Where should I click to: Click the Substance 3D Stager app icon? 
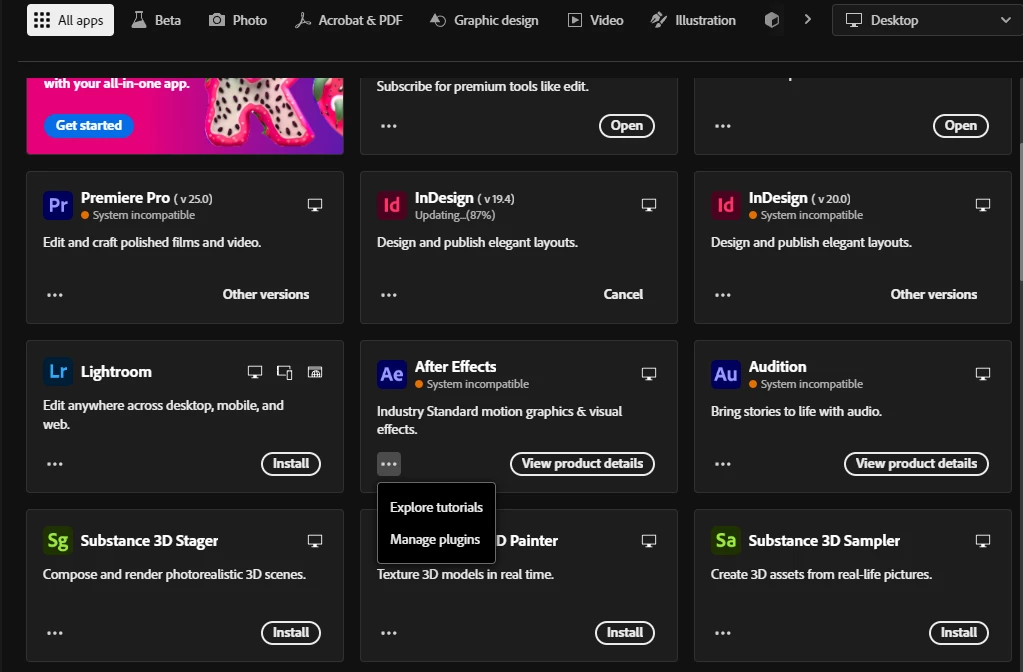57,541
